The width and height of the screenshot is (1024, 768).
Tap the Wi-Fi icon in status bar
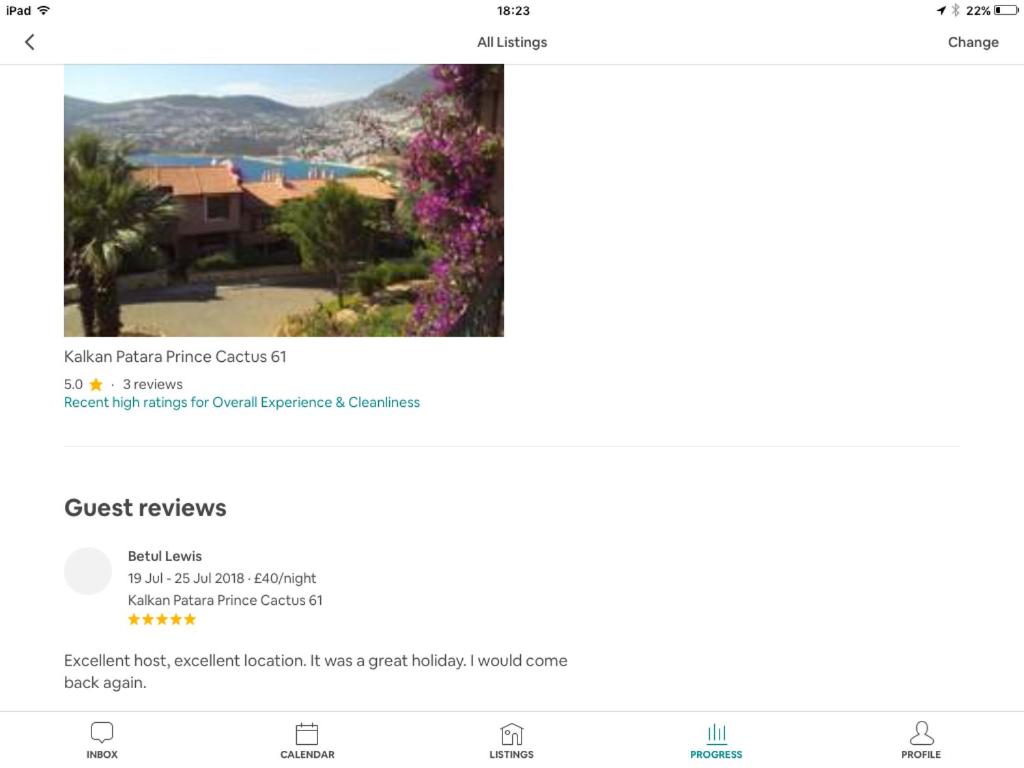(x=44, y=10)
